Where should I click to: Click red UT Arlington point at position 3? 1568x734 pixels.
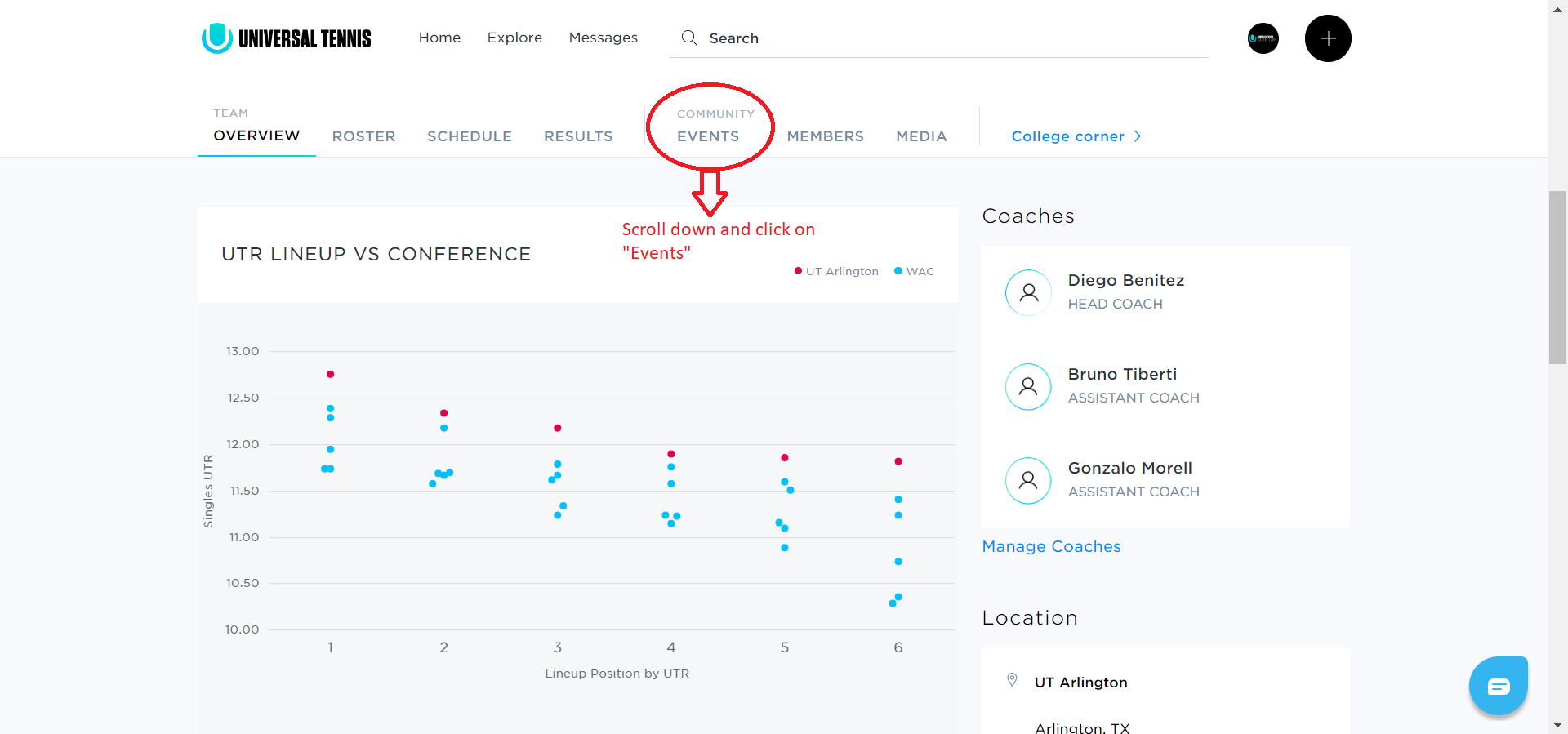[x=557, y=428]
